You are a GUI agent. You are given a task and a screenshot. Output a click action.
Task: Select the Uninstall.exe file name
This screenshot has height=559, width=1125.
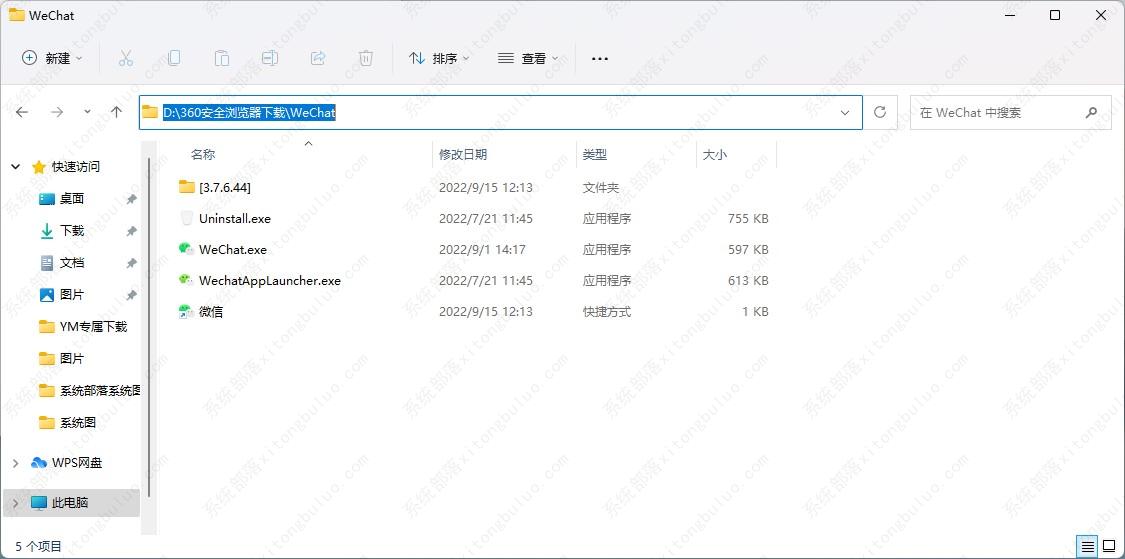[x=235, y=218]
